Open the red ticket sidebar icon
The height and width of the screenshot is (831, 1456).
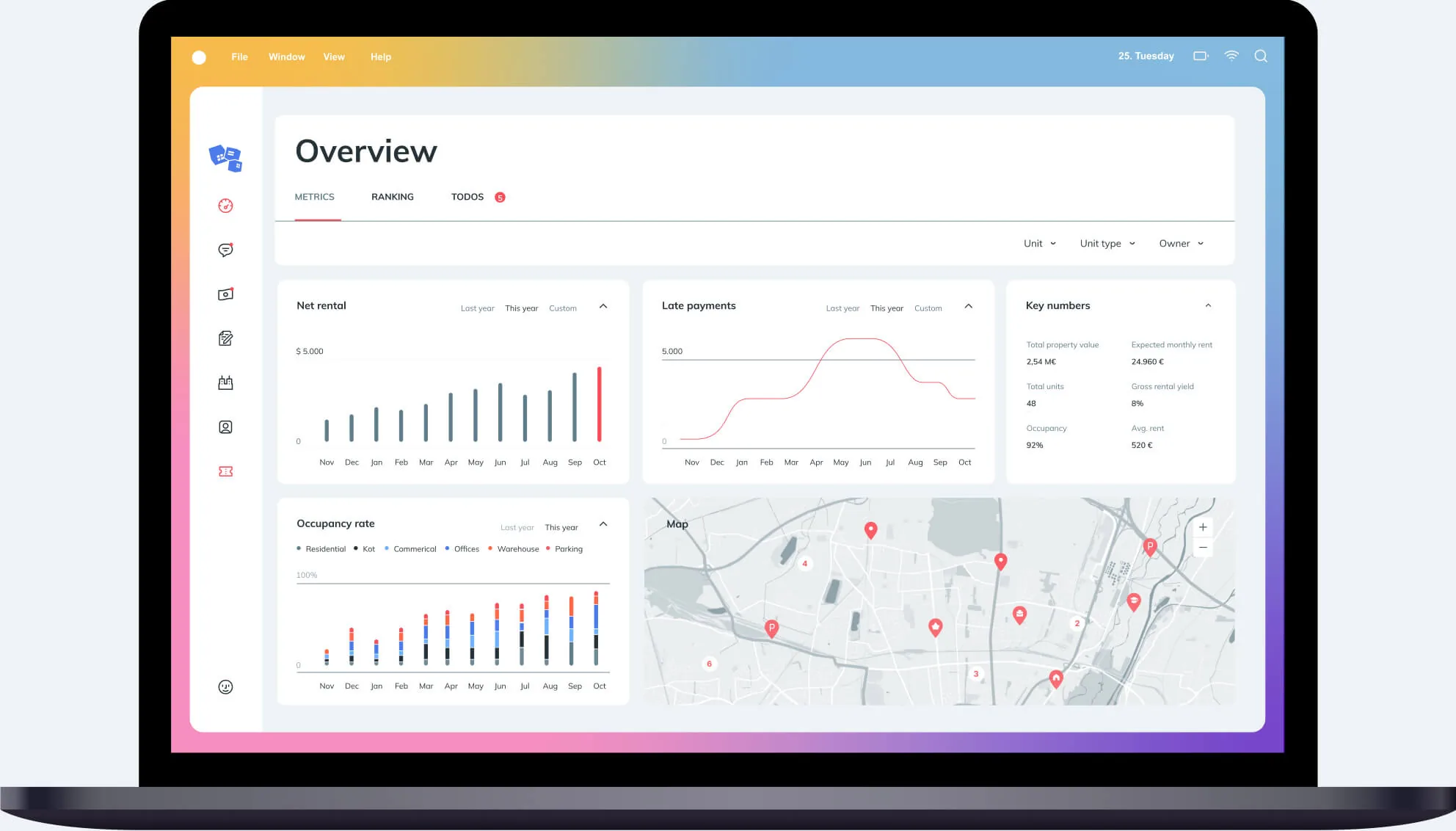click(x=225, y=471)
